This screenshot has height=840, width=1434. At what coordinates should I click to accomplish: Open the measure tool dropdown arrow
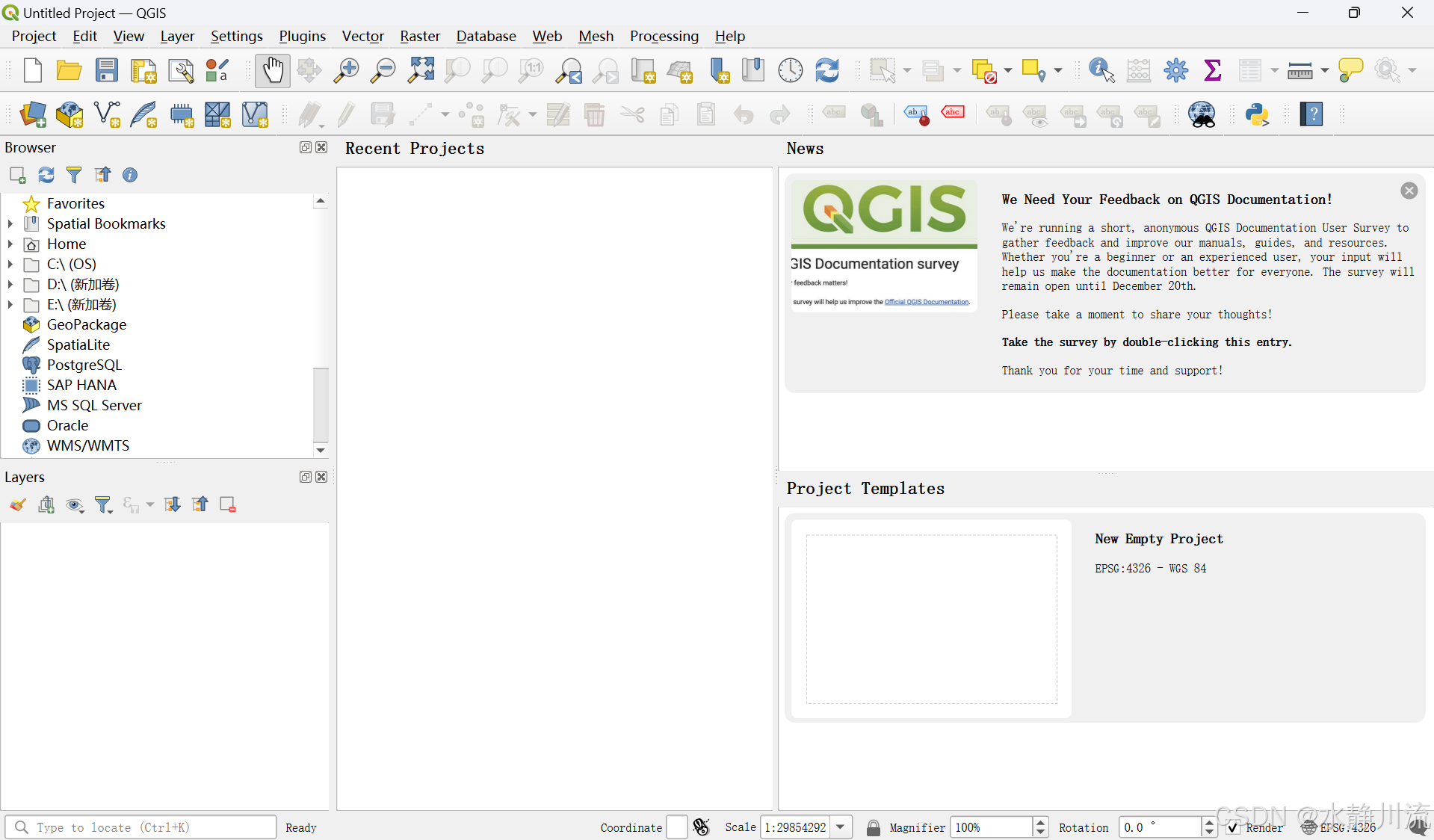[1324, 70]
